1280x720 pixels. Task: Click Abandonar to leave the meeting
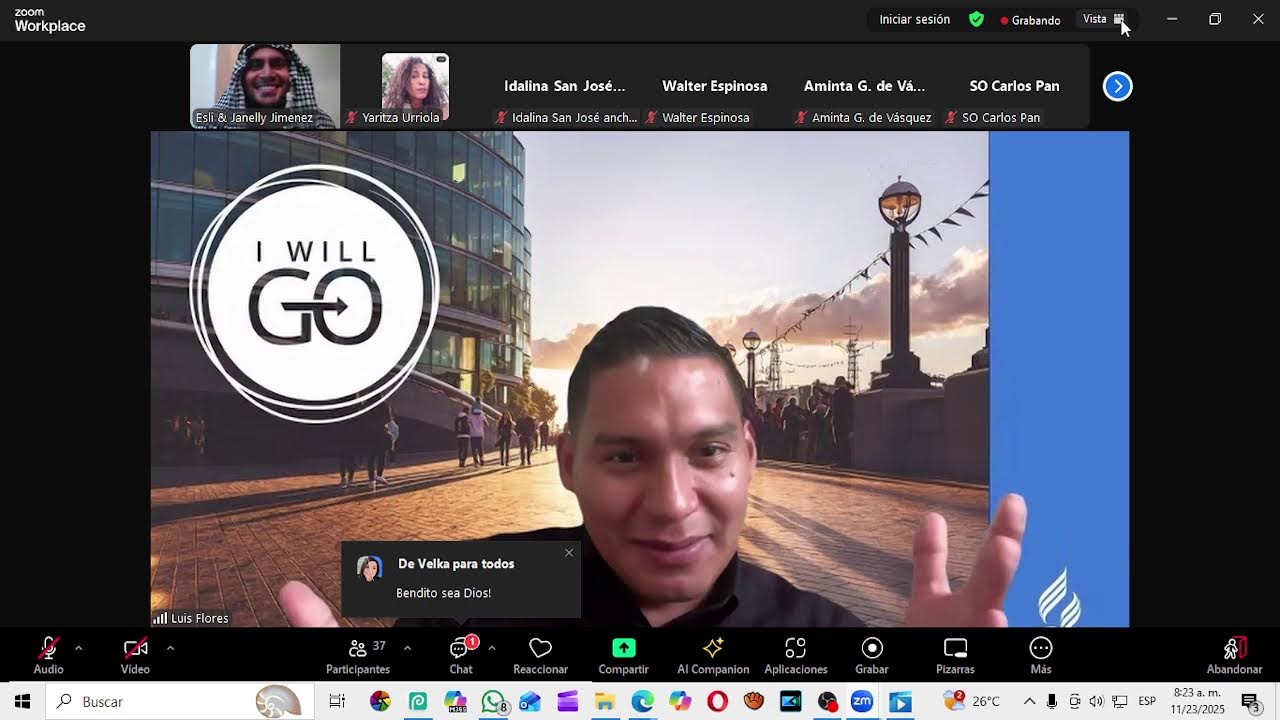pyautogui.click(x=1234, y=656)
